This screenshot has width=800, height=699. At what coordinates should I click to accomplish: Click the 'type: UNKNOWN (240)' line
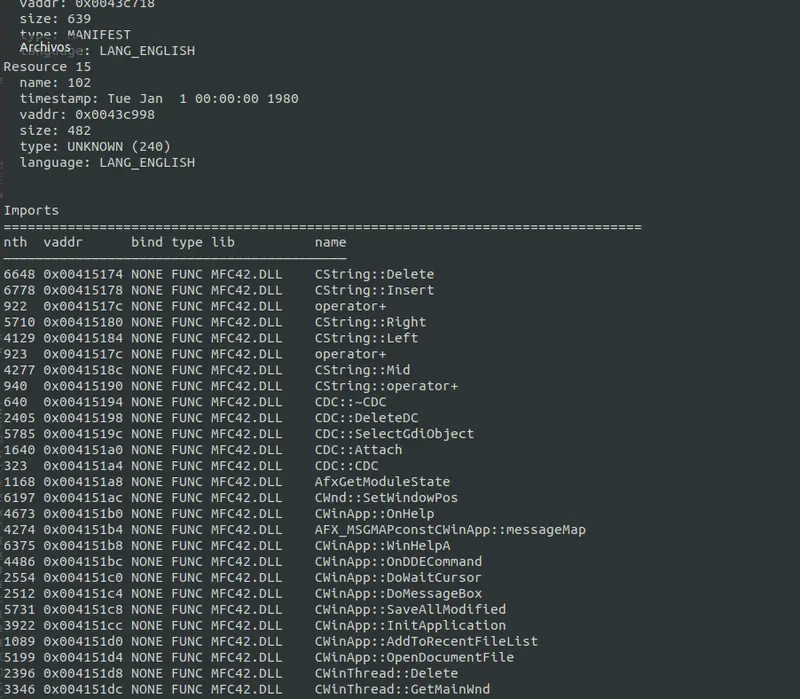click(x=95, y=146)
